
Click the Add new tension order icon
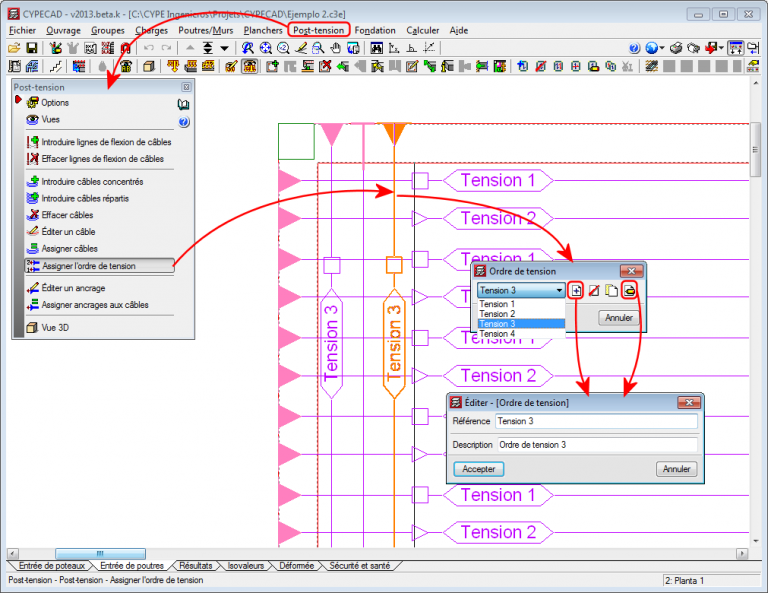pyautogui.click(x=576, y=290)
